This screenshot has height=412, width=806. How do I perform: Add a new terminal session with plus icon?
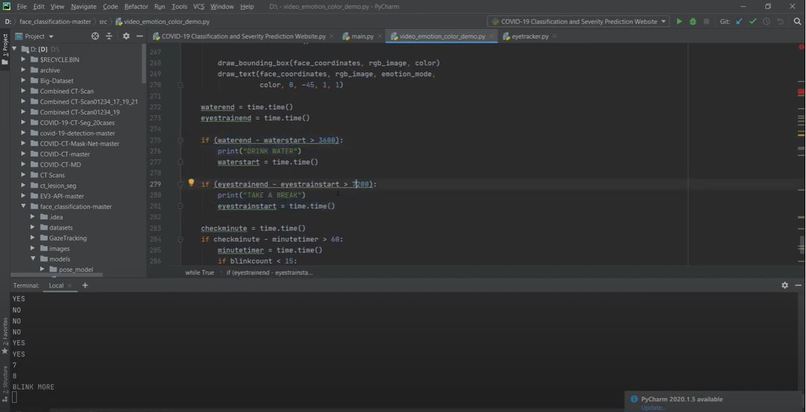pos(85,285)
